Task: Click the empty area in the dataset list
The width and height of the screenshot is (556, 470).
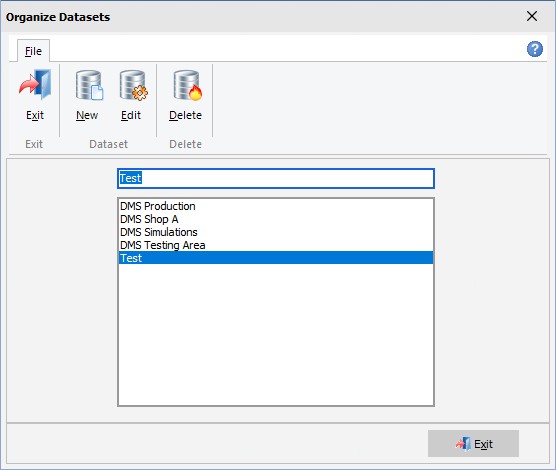Action: 276,334
